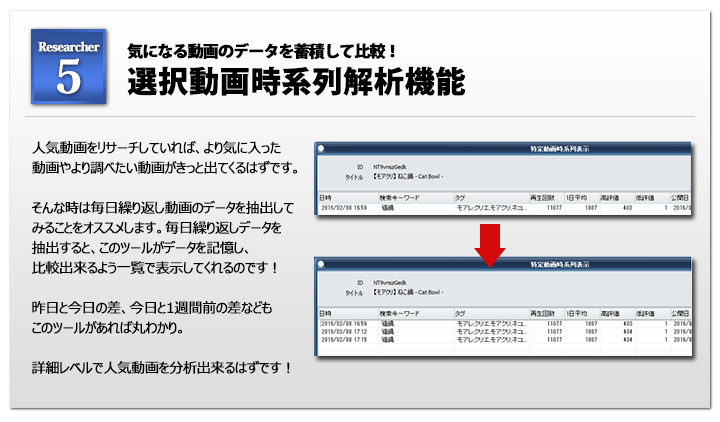
Task: Click the 選択動画時系列解析機能 heading
Action: 296,82
